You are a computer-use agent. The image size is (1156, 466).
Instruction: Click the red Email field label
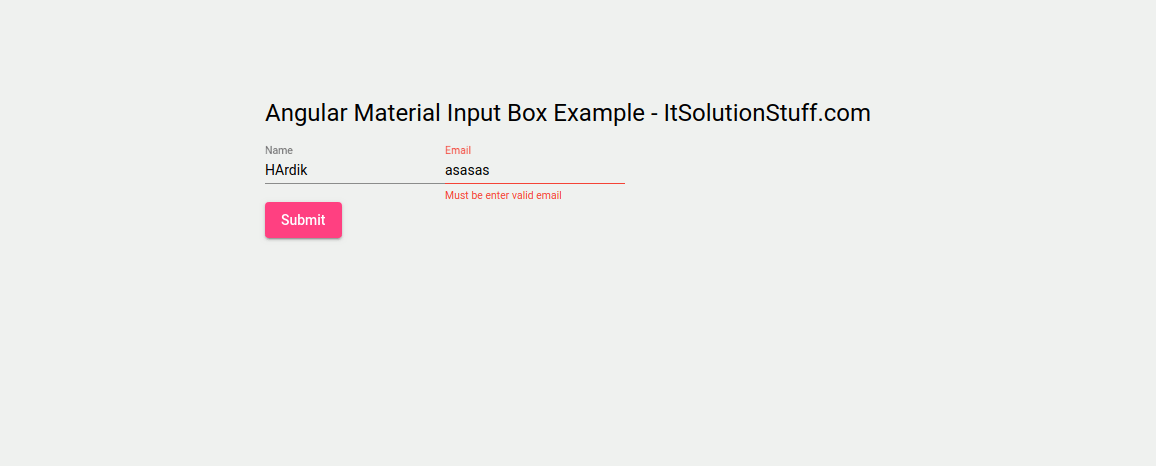(458, 150)
